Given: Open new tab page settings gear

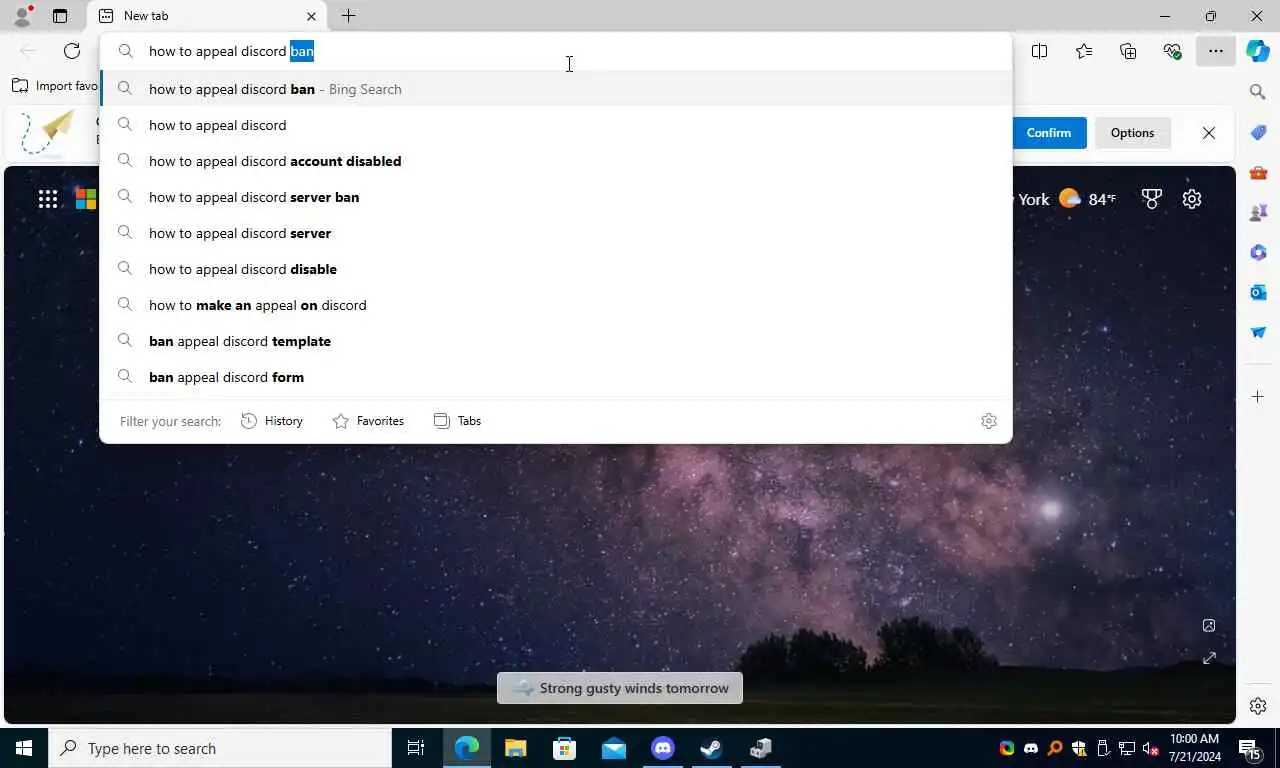Looking at the screenshot, I should pyautogui.click(x=1192, y=199).
